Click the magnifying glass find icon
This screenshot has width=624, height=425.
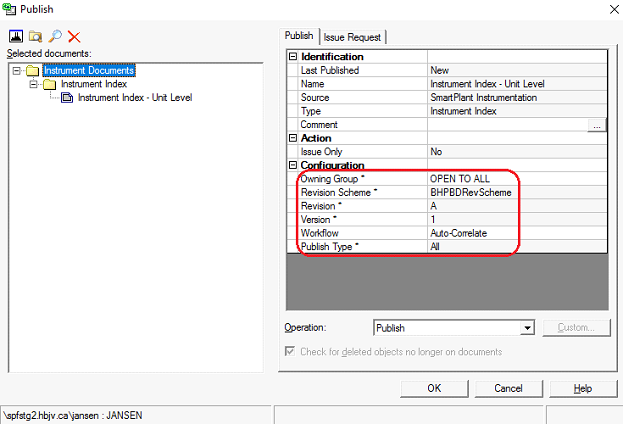pyautogui.click(x=54, y=37)
